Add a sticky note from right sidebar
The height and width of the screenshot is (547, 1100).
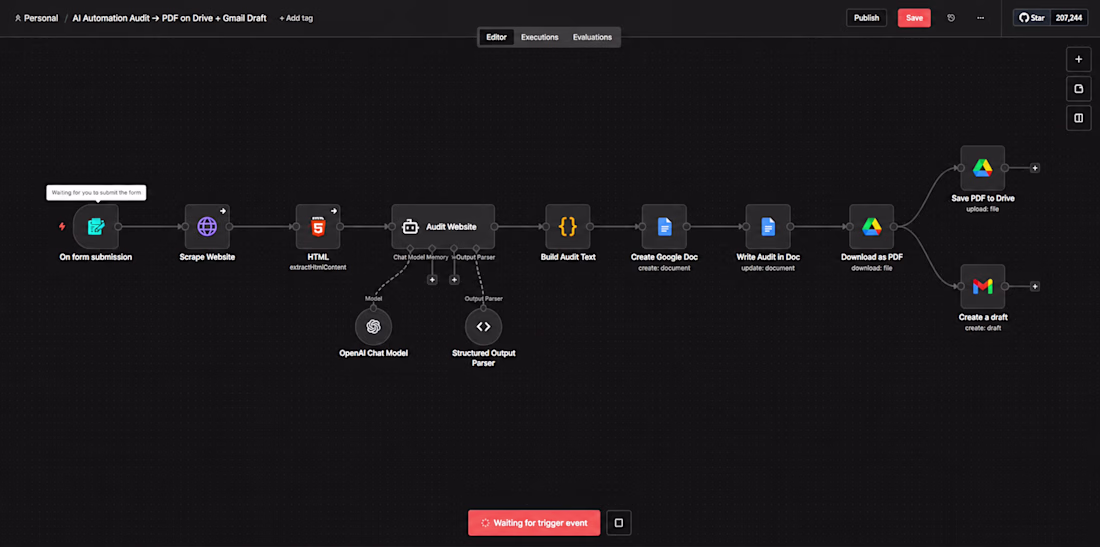(1078, 88)
